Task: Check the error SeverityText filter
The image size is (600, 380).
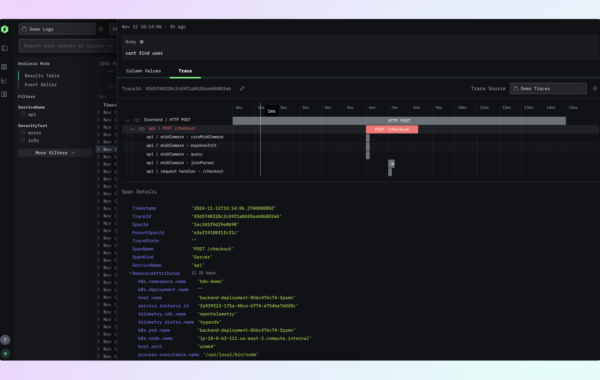Action: click(x=23, y=132)
